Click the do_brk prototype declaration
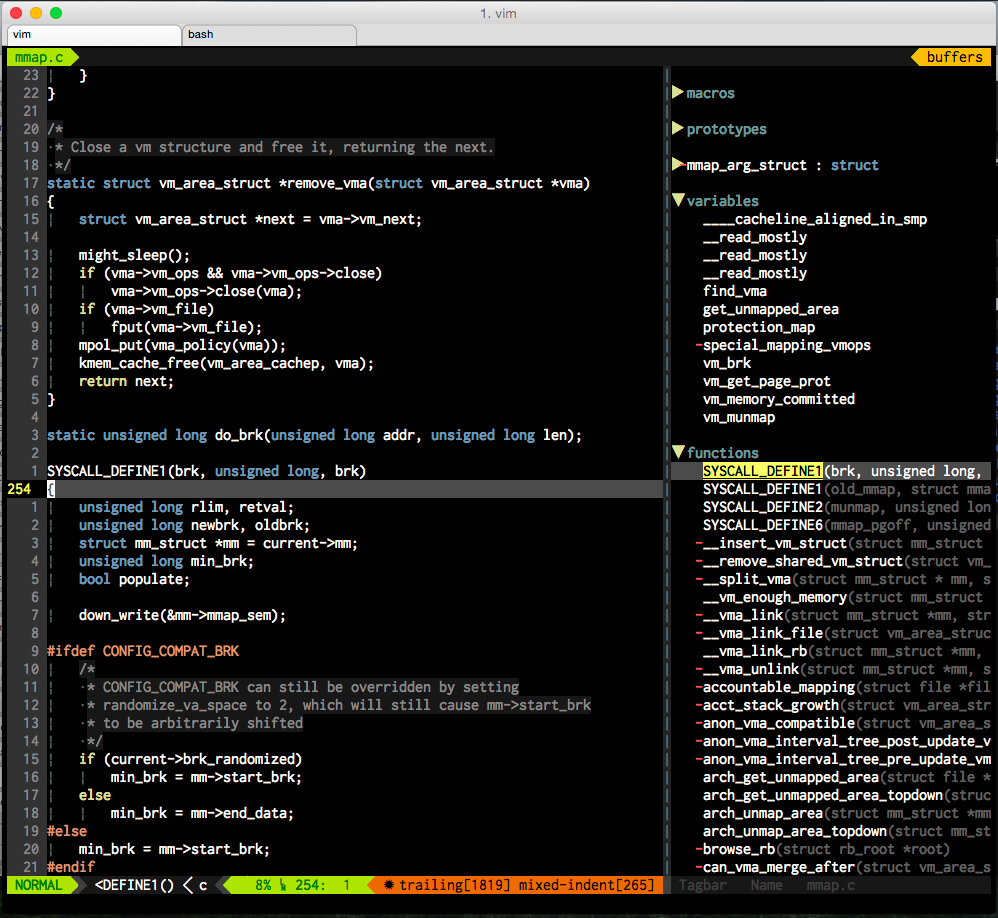 (x=314, y=435)
